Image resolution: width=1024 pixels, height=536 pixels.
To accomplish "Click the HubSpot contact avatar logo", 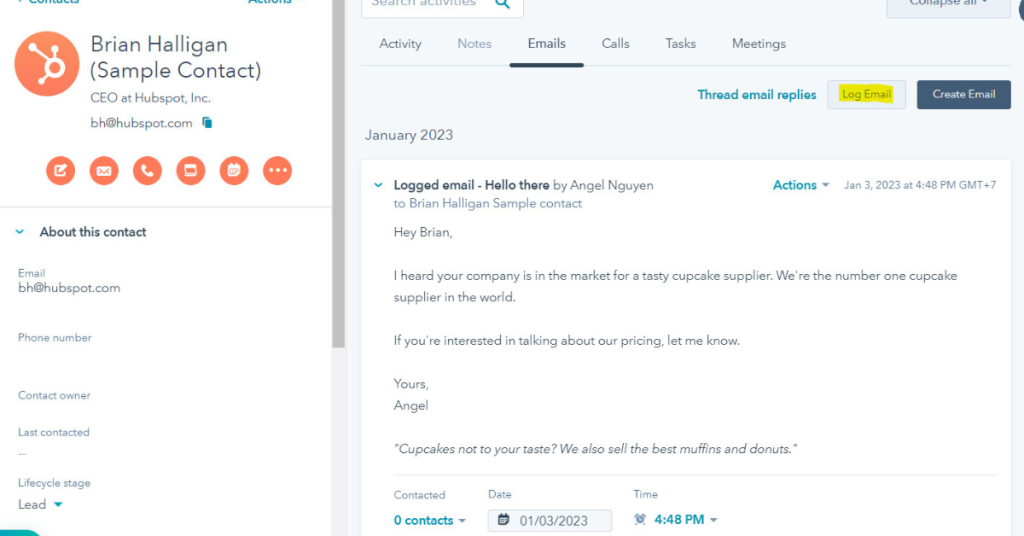I will [46, 63].
